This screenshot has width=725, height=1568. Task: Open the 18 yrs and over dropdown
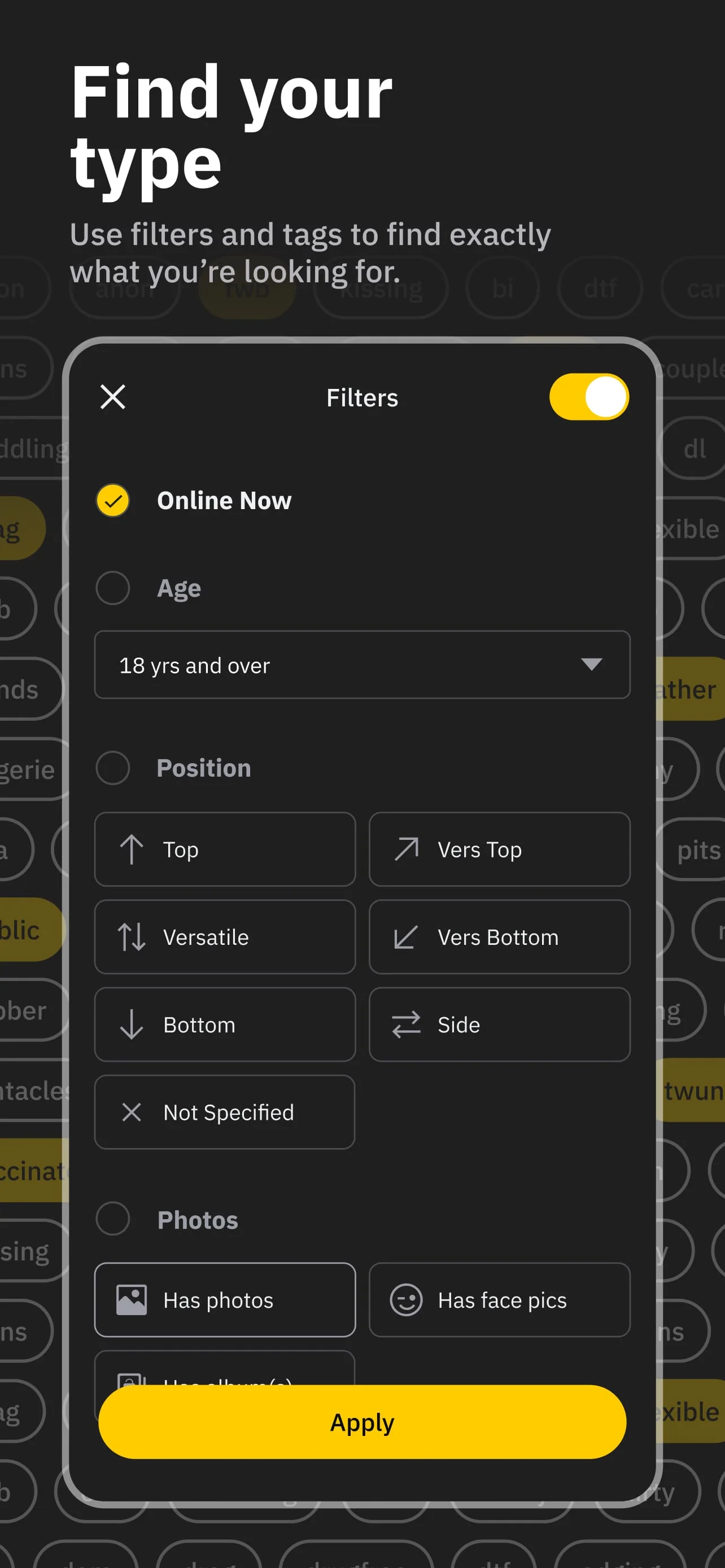point(361,665)
